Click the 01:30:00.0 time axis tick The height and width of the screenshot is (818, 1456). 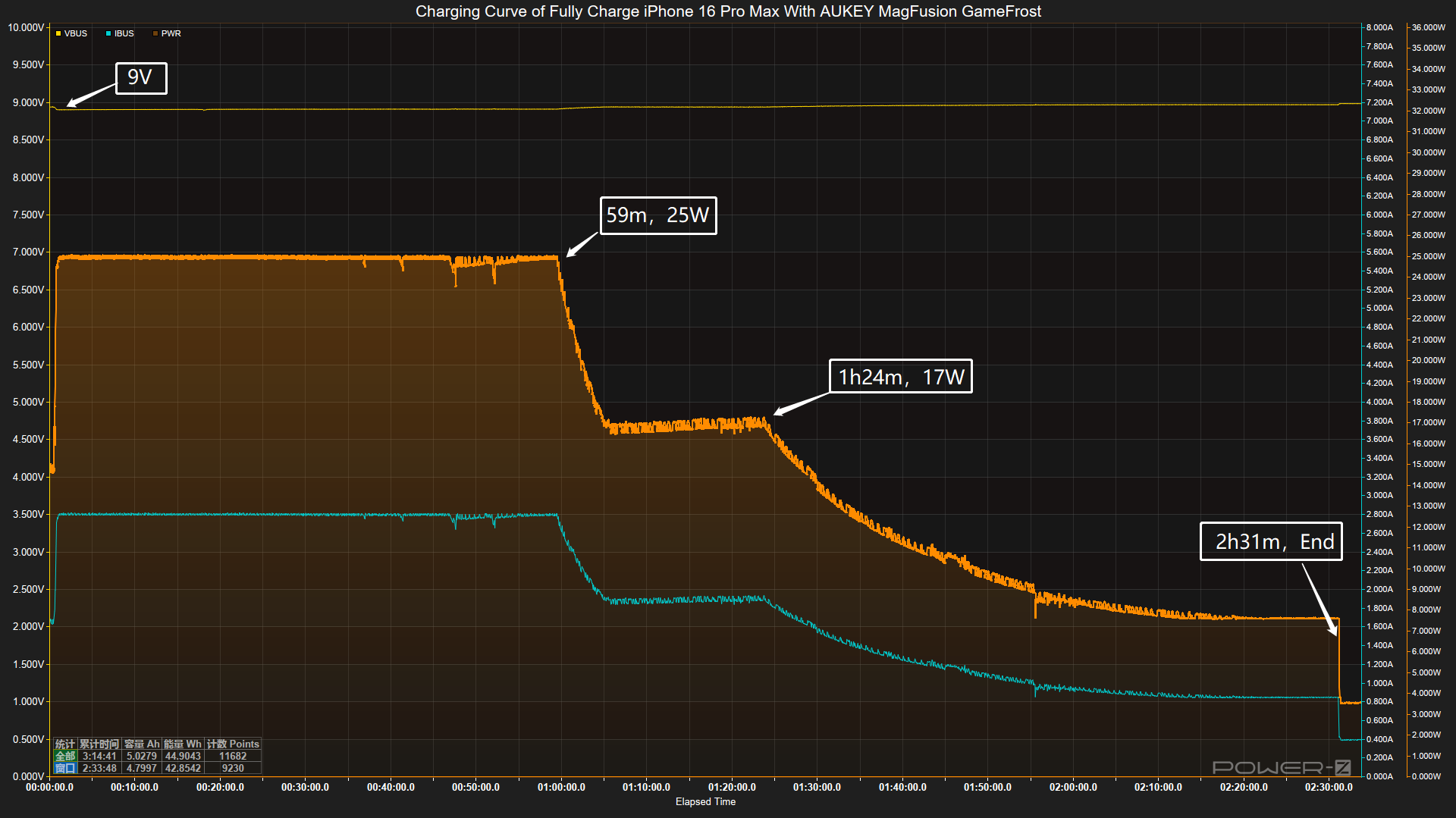(817, 788)
